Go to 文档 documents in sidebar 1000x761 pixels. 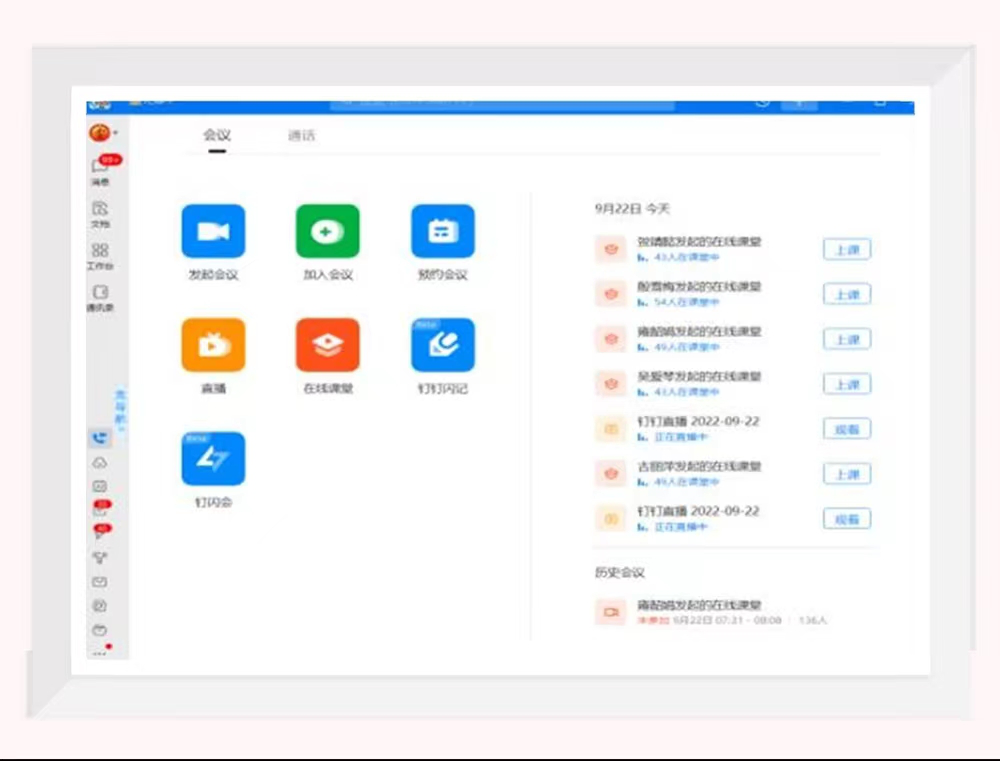tap(100, 210)
